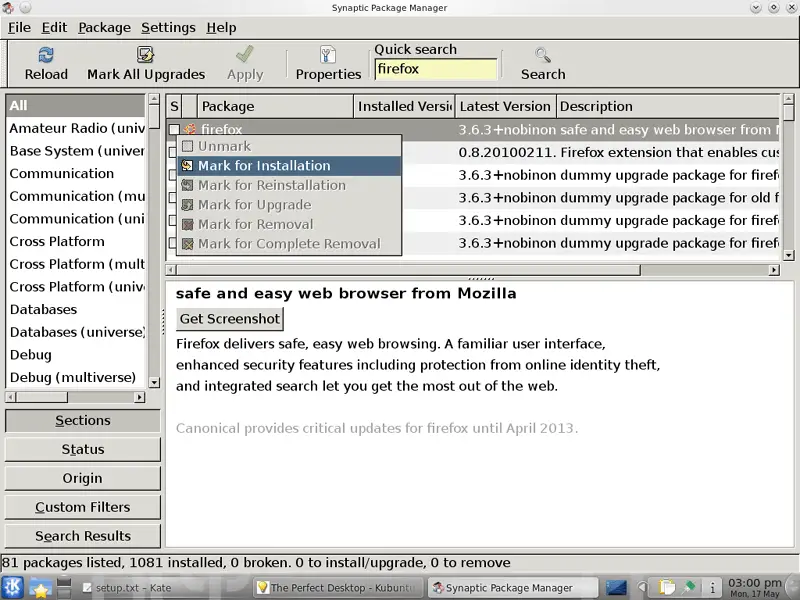
Task: Open the KDE Kickoff menu in the taskbar
Action: tap(12, 587)
